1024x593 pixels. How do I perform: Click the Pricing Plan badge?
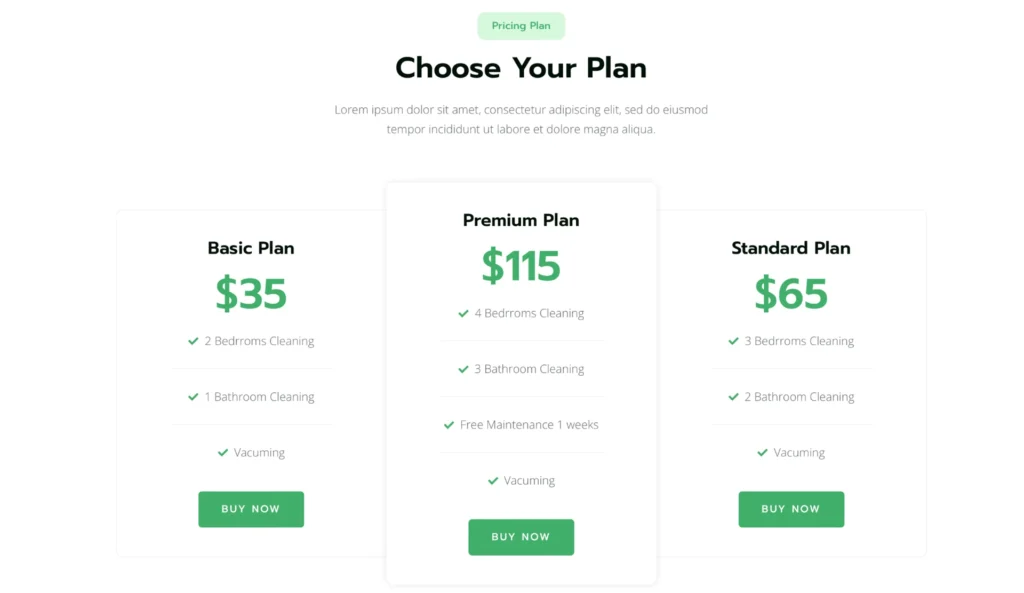tap(521, 26)
